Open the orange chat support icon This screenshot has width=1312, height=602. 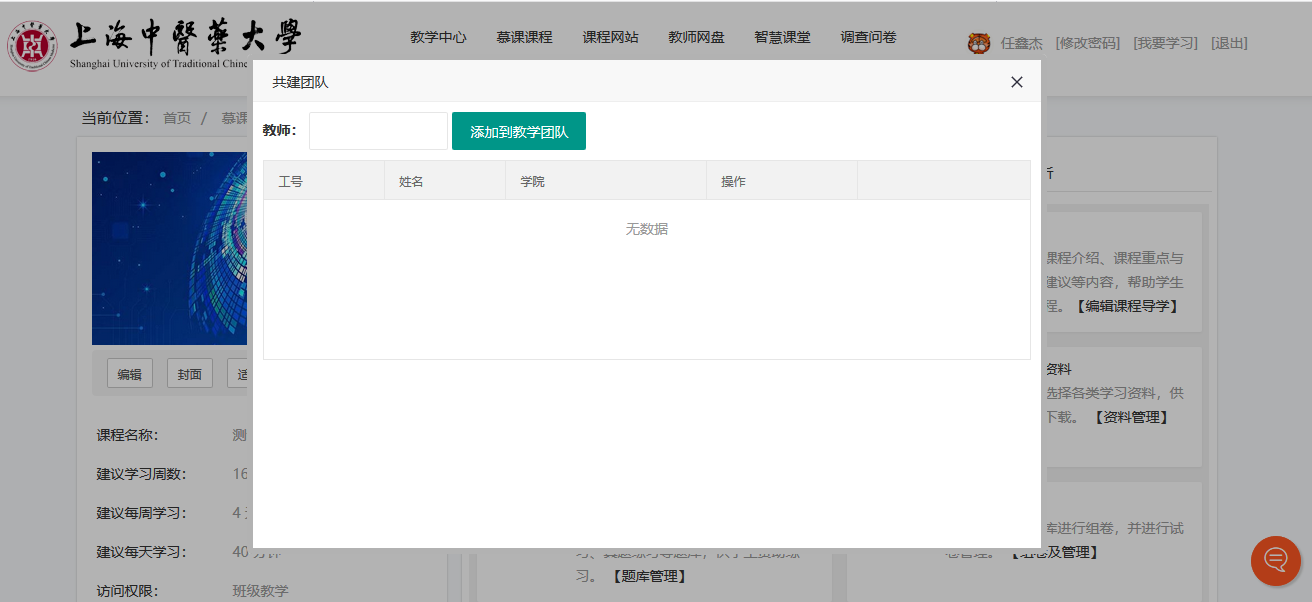pyautogui.click(x=1275, y=560)
